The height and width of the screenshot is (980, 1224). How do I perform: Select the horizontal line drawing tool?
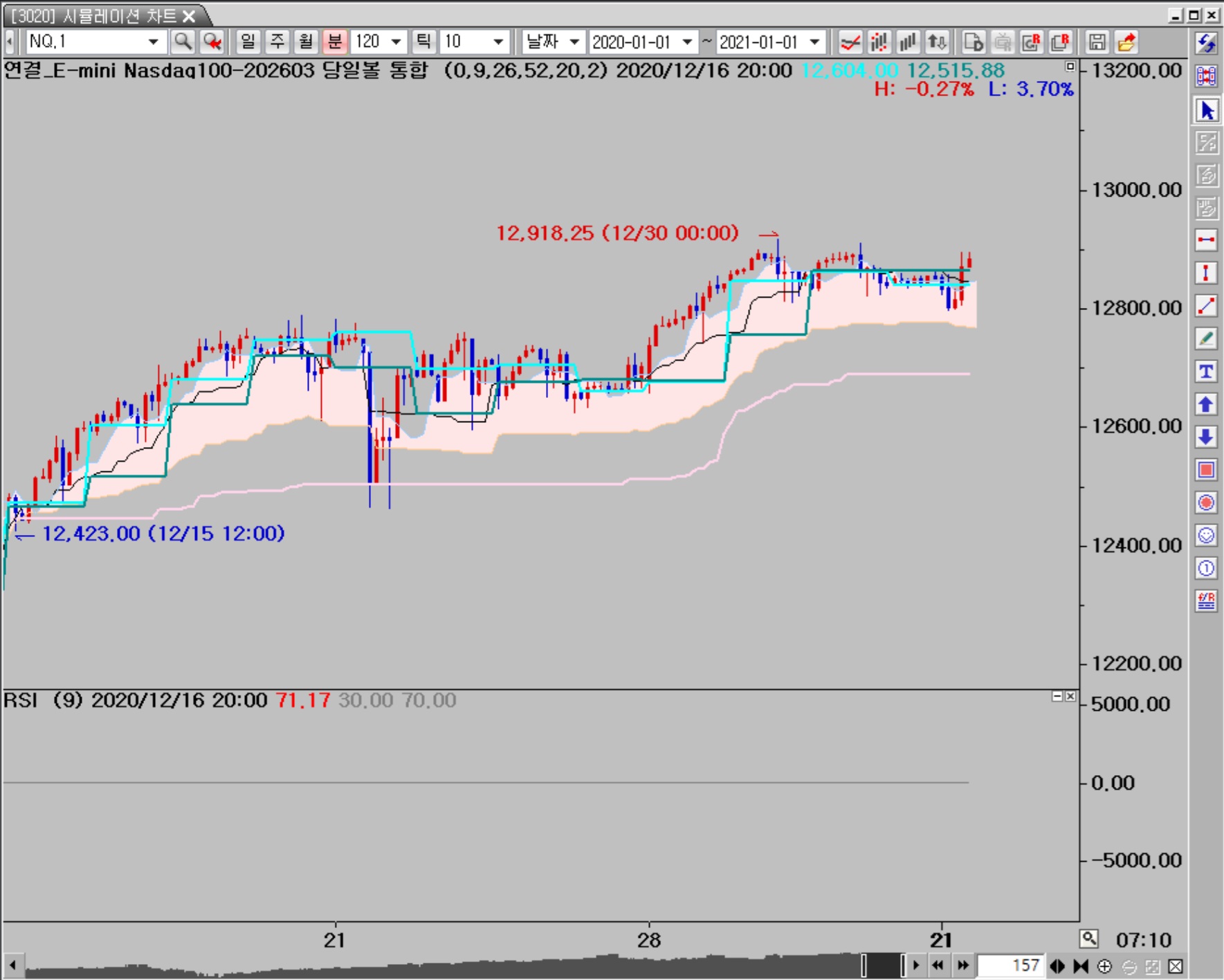tap(1206, 240)
